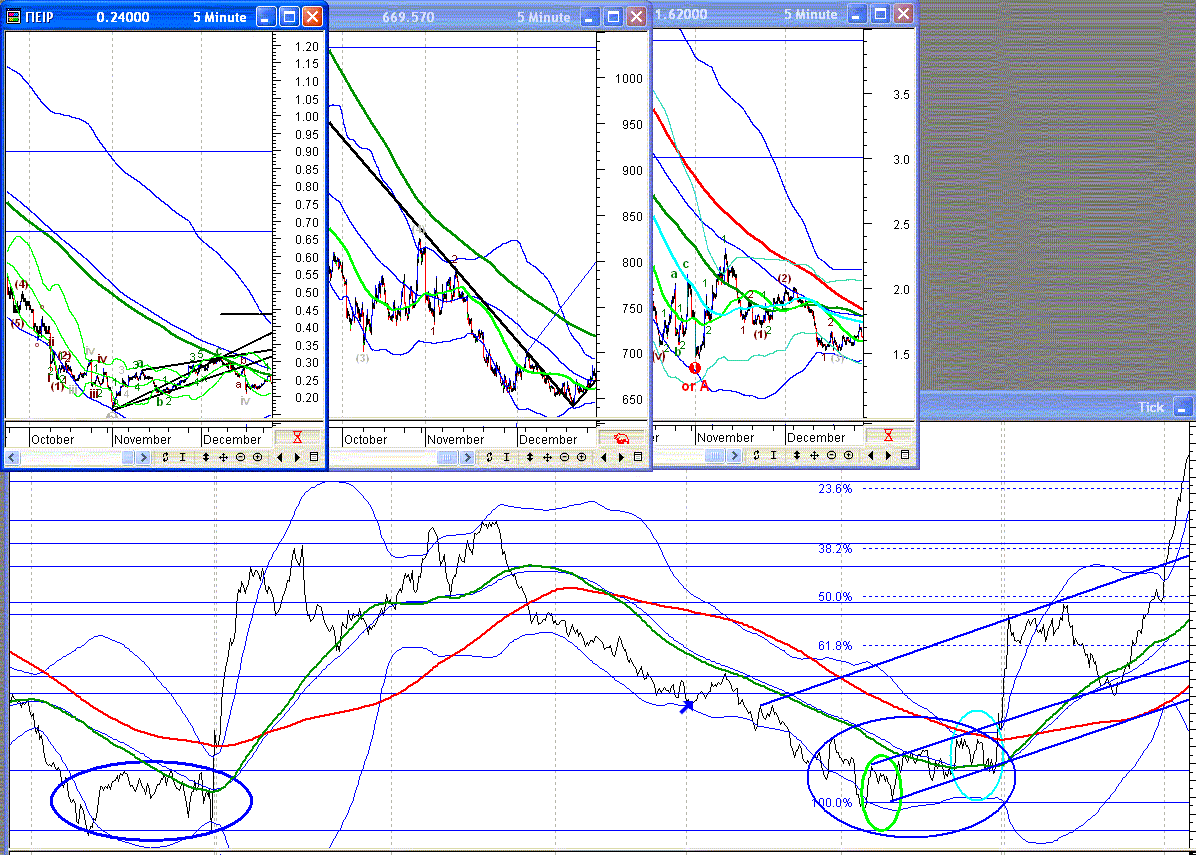
Task: Step forward with right triangle in 1.62000 window
Action: (x=888, y=455)
